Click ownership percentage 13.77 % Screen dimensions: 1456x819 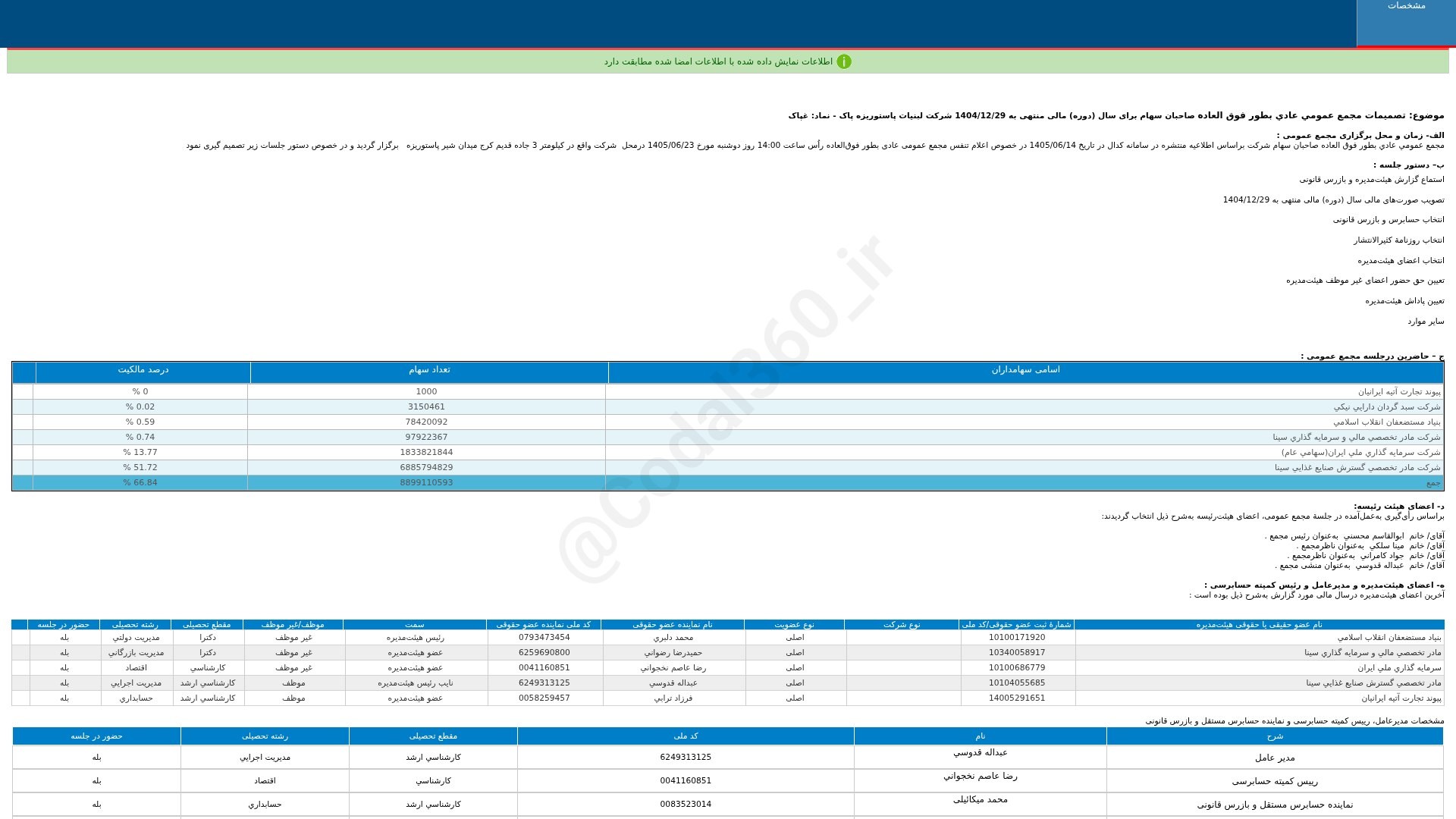pos(140,453)
